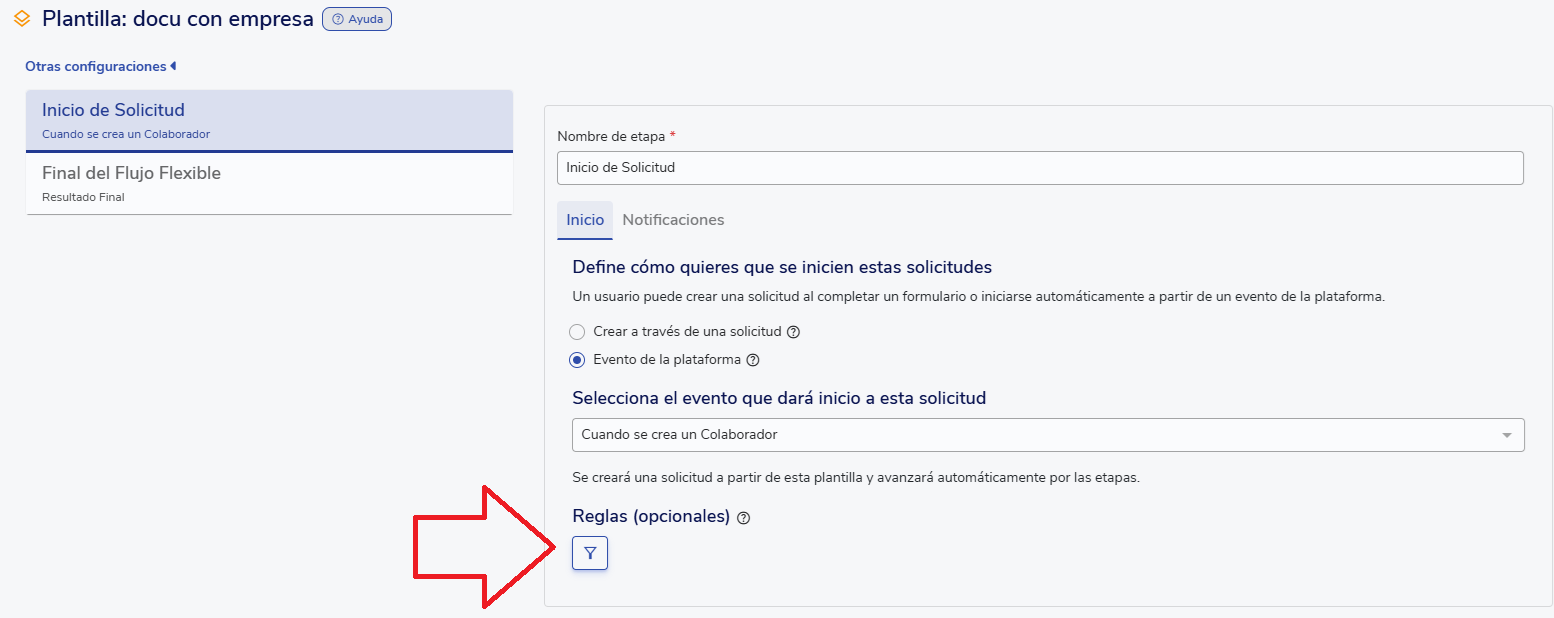The image size is (1554, 618).
Task: Switch to the Inicio tab
Action: click(x=585, y=220)
